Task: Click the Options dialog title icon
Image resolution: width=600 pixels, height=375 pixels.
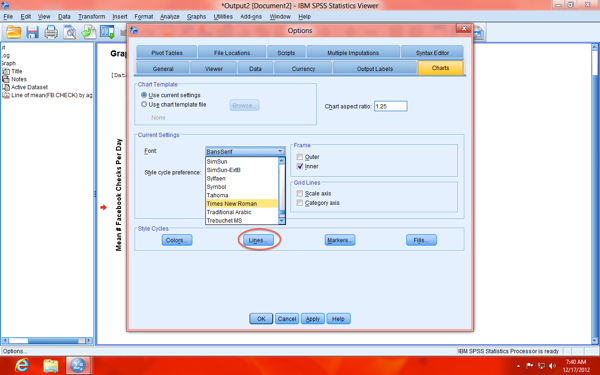Action: (134, 30)
